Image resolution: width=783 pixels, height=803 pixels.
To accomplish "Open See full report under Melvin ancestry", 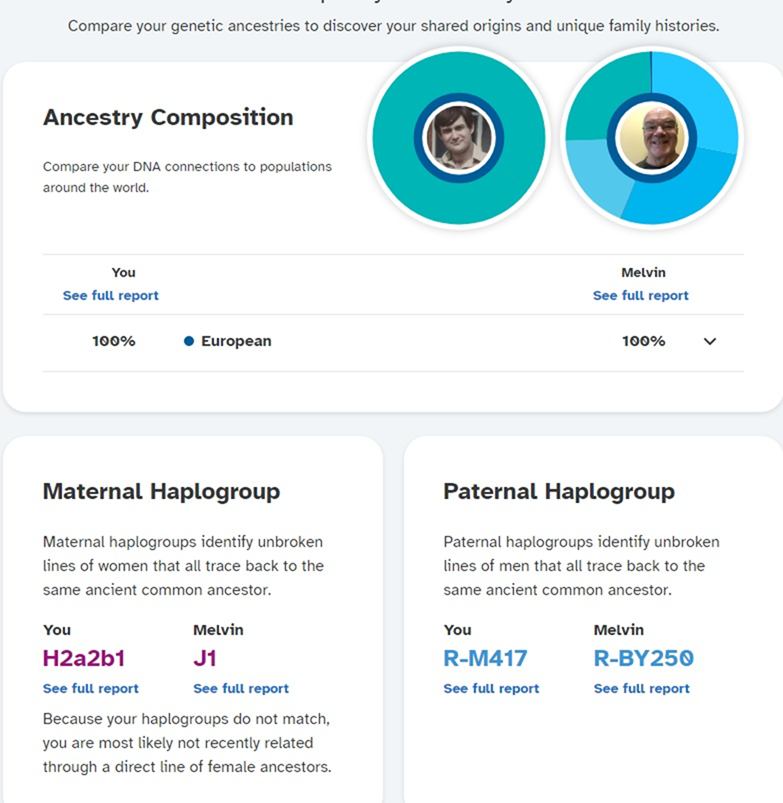I will 641,295.
